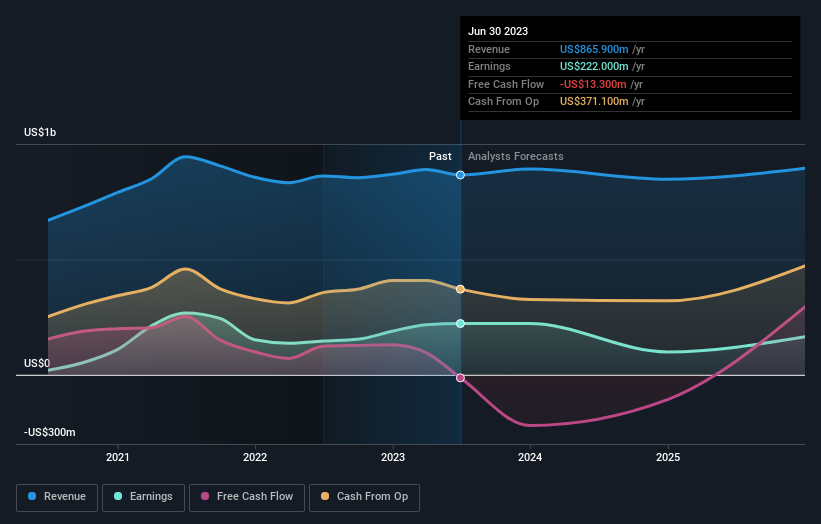Click the Past label
Screen dimensions: 821x524
[x=440, y=156]
